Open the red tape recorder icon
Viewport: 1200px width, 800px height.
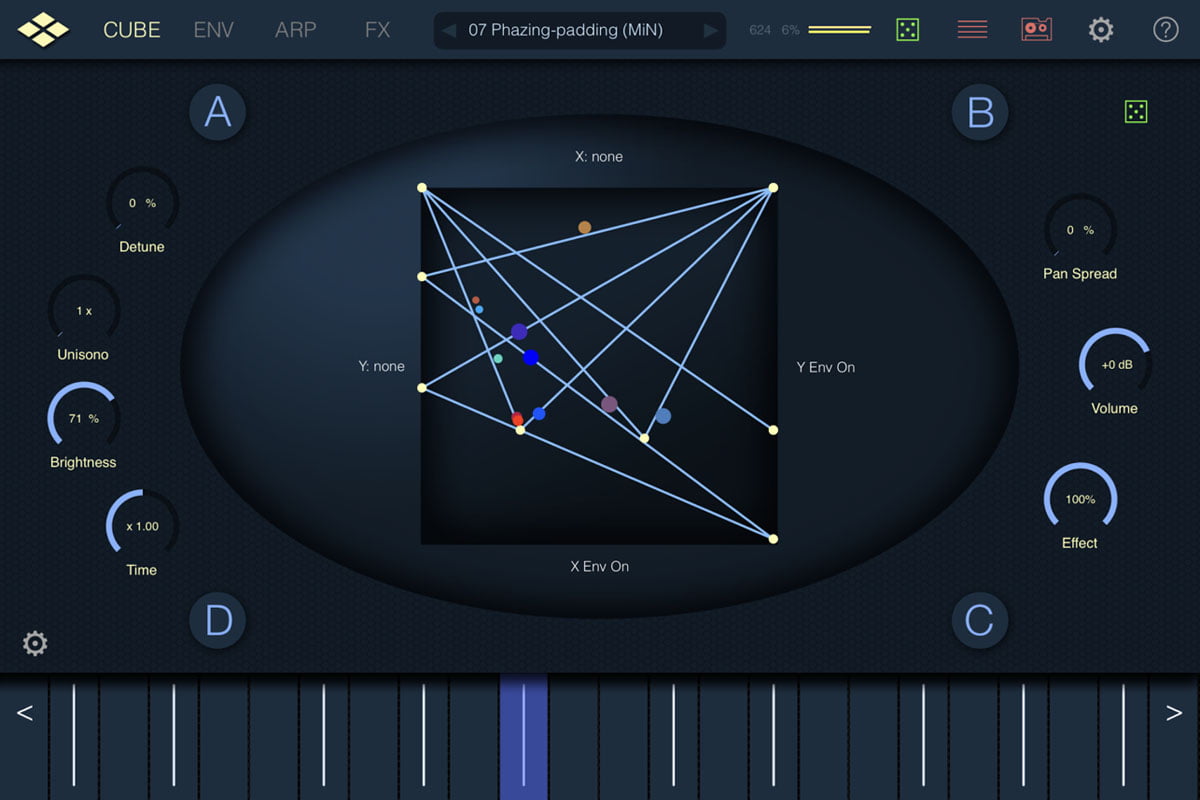pos(1036,29)
